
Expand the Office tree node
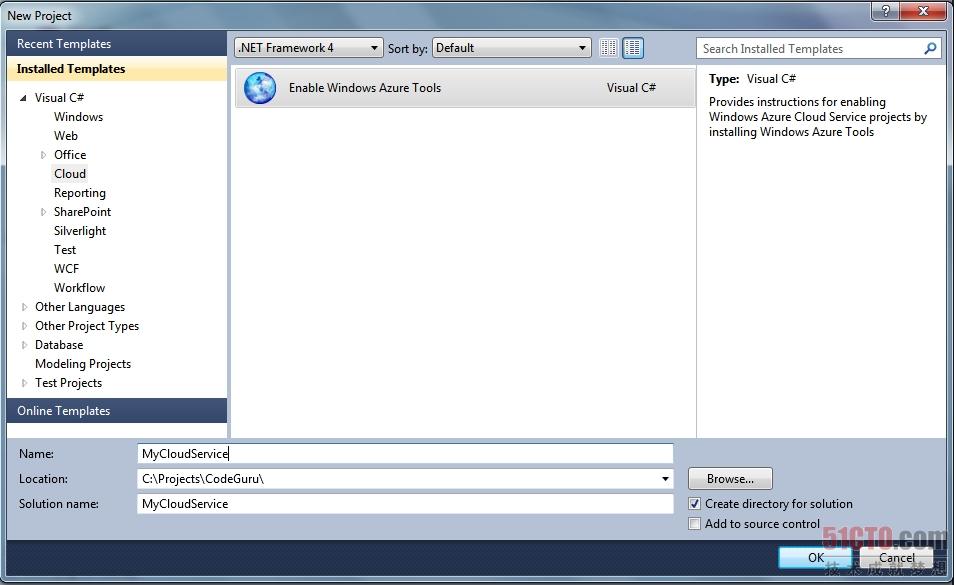pos(44,155)
